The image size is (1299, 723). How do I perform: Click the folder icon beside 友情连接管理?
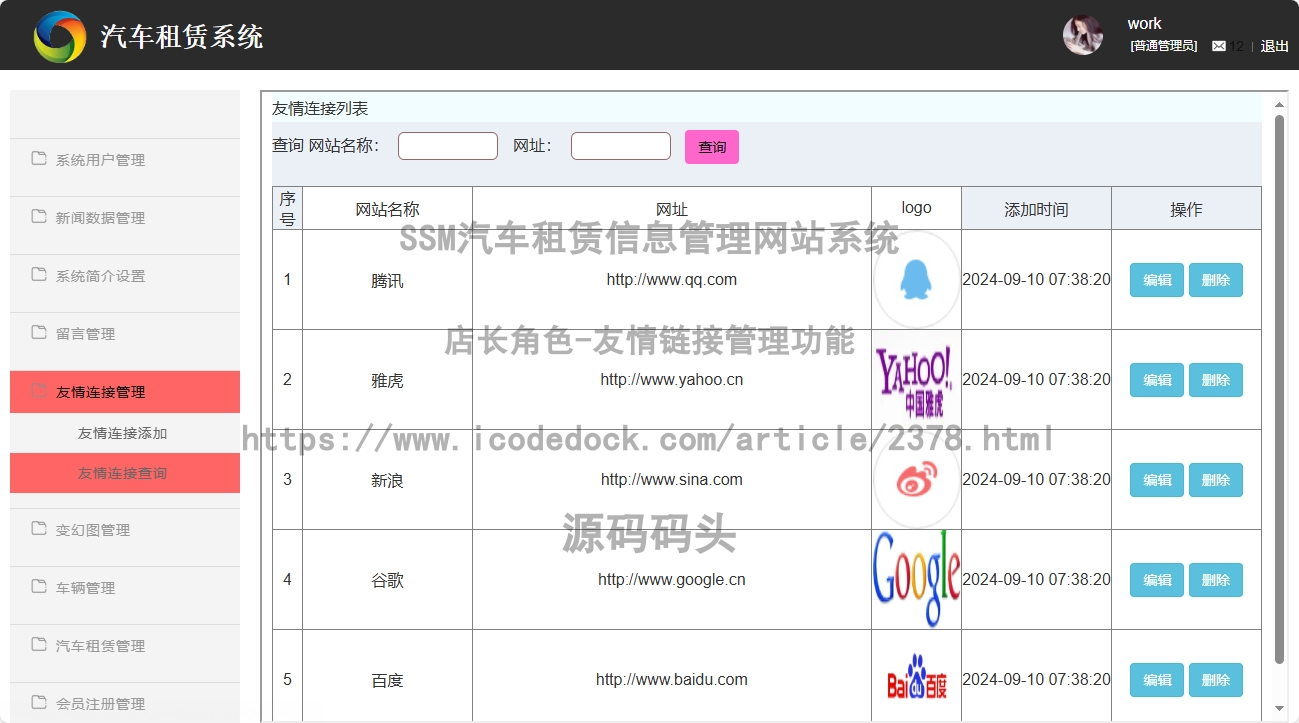click(x=39, y=391)
